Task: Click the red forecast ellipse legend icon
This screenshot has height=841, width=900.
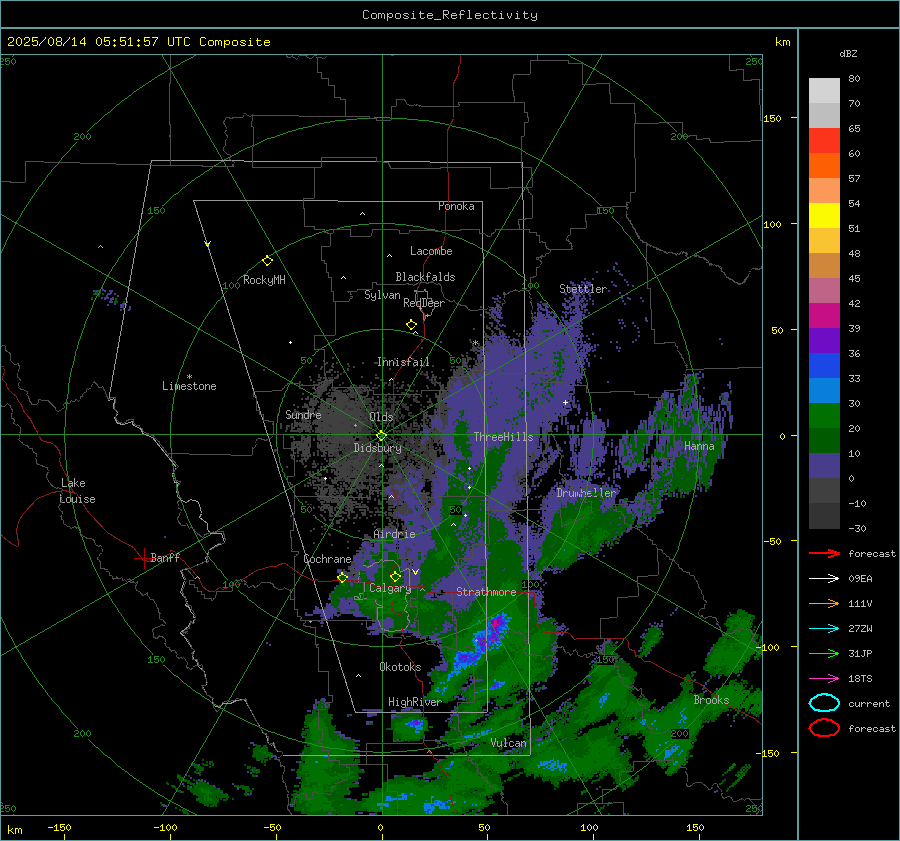Action: 824,728
